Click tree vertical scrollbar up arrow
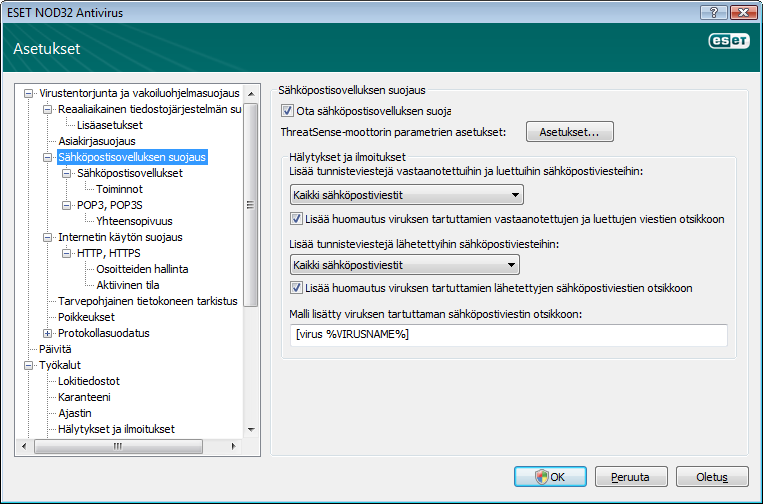Viewport: 763px width, 504px height. [251, 93]
